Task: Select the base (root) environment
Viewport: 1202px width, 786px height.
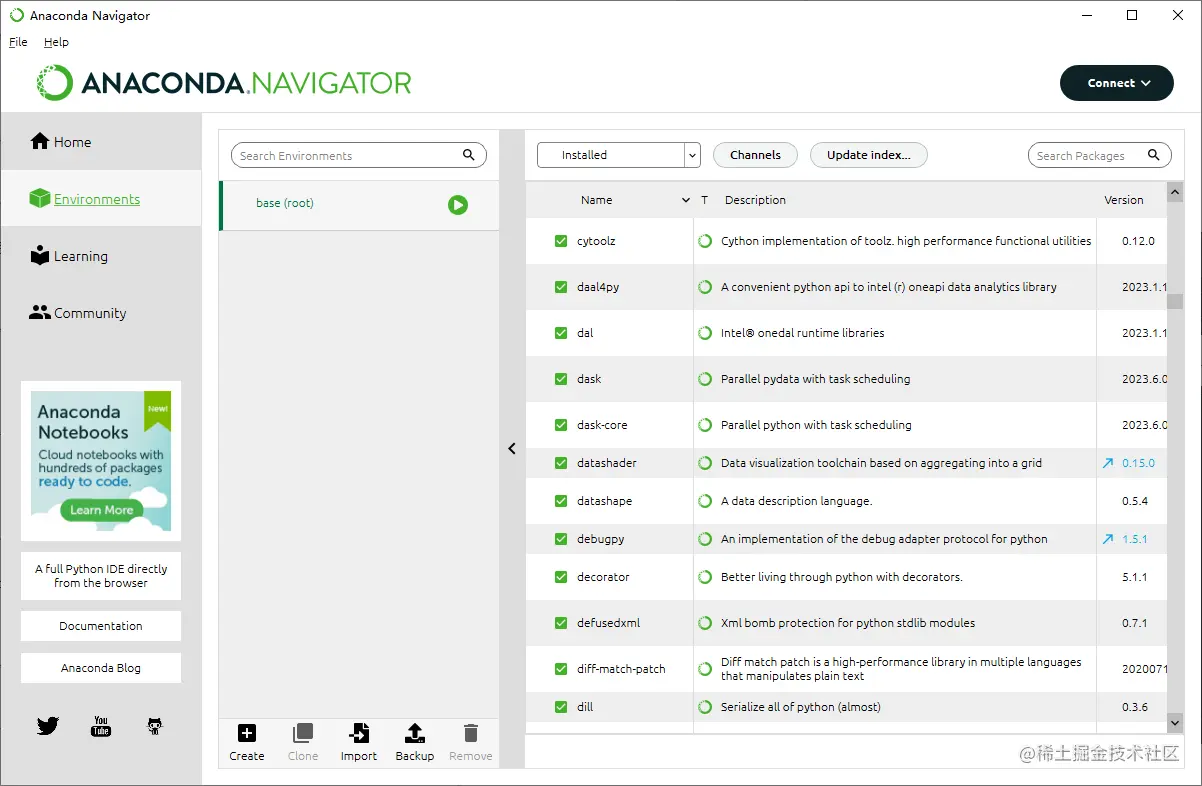Action: (359, 205)
